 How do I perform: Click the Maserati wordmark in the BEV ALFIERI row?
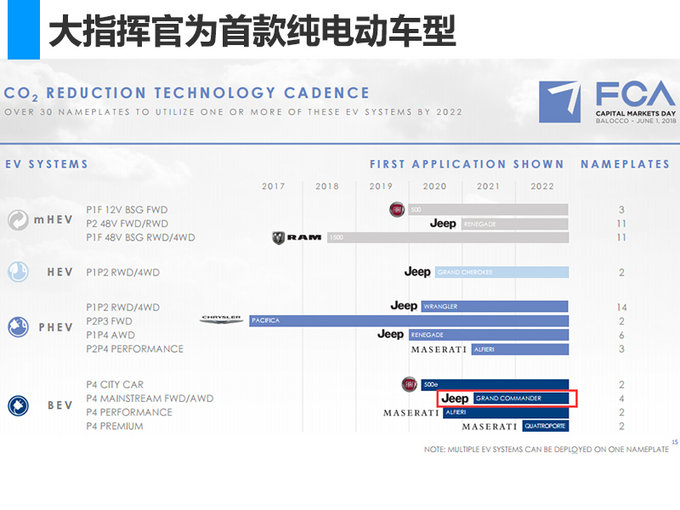click(x=411, y=413)
